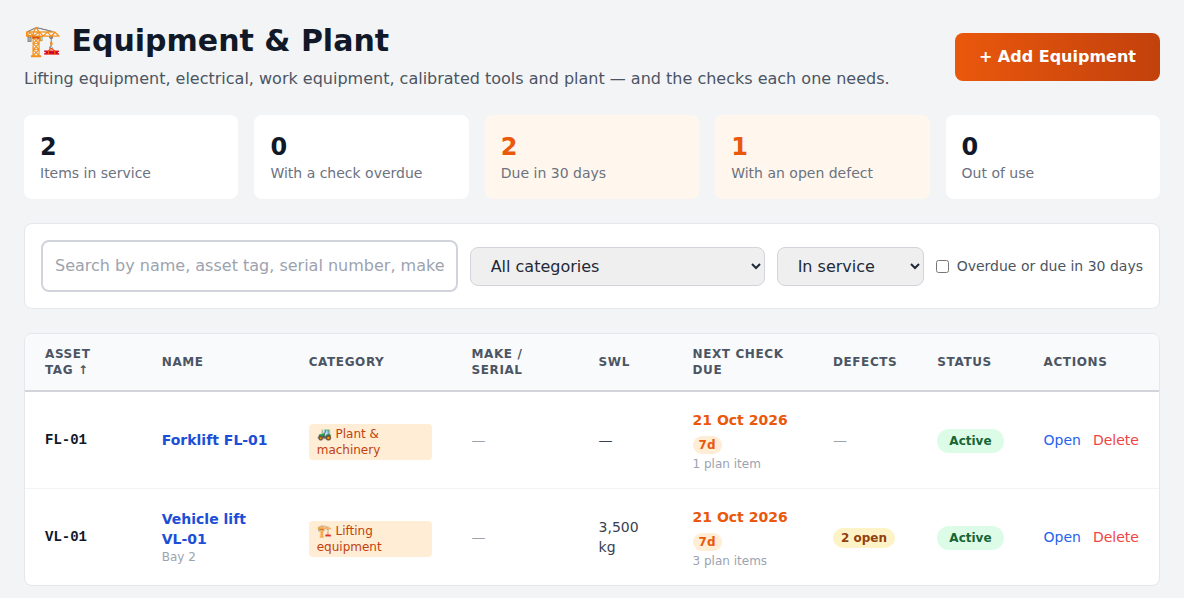Select the Items in service stat card
The width and height of the screenshot is (1184, 598).
131,157
